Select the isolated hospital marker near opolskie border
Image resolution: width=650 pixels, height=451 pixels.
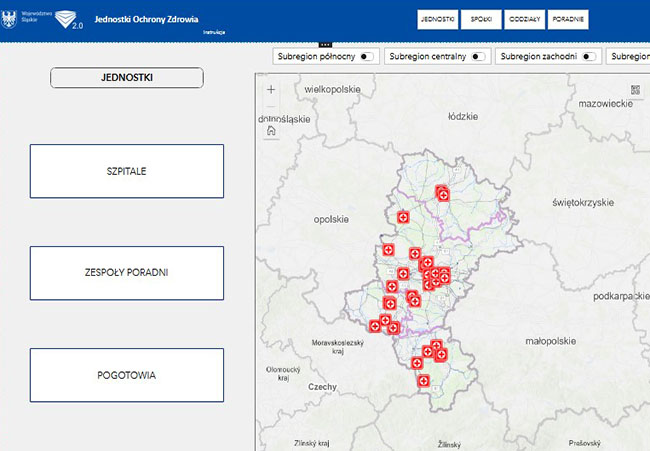pyautogui.click(x=403, y=216)
